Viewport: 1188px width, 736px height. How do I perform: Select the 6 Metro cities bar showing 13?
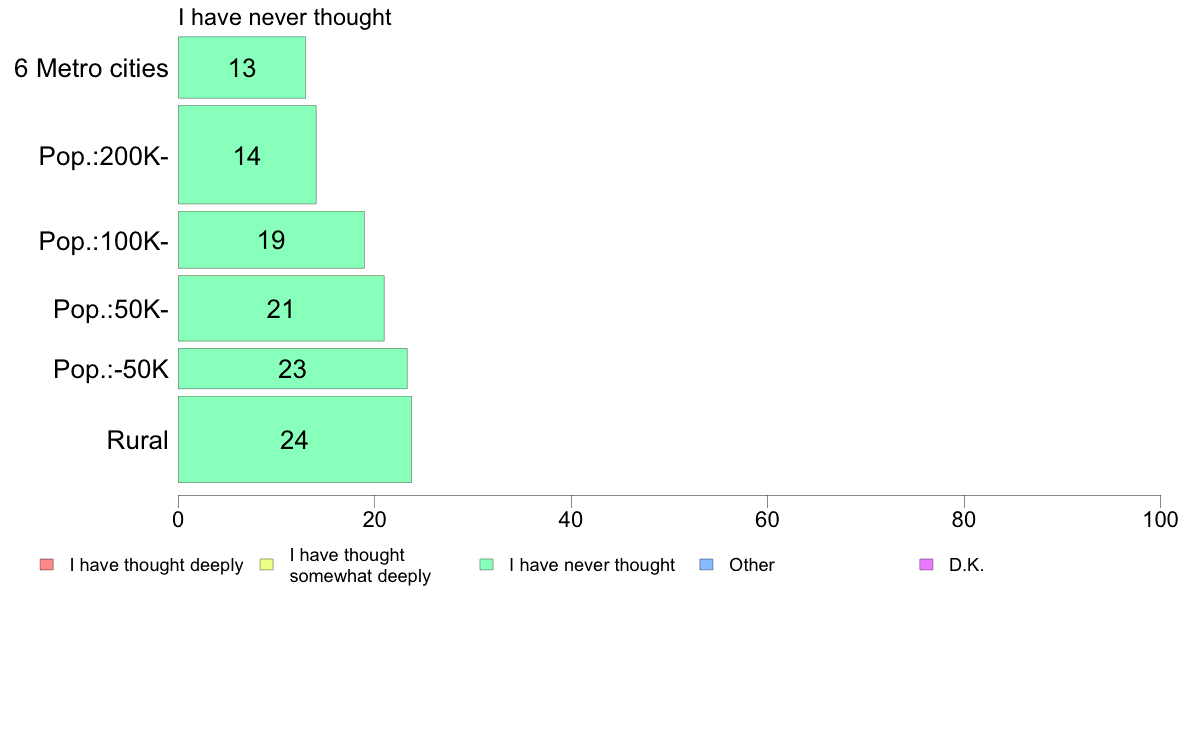pyautogui.click(x=242, y=67)
